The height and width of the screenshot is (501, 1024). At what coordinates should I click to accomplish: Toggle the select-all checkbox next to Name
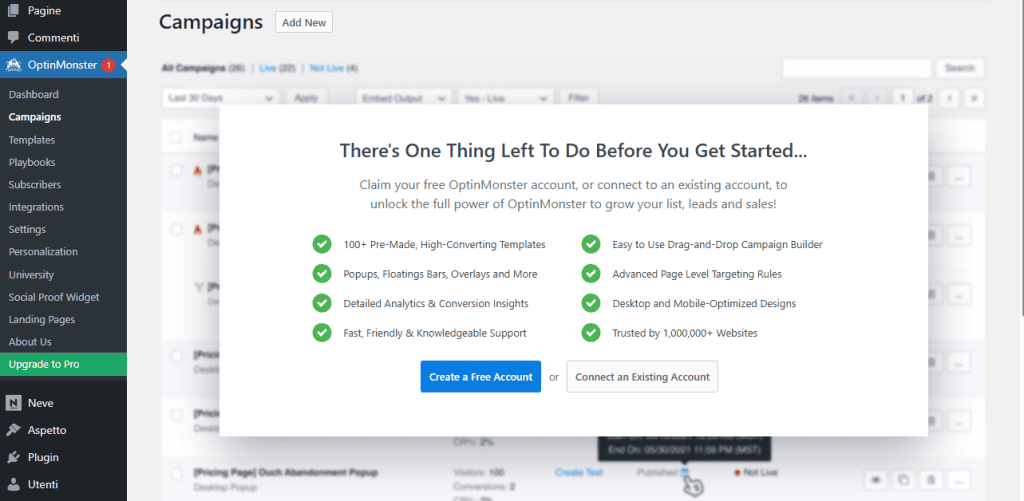[176, 137]
